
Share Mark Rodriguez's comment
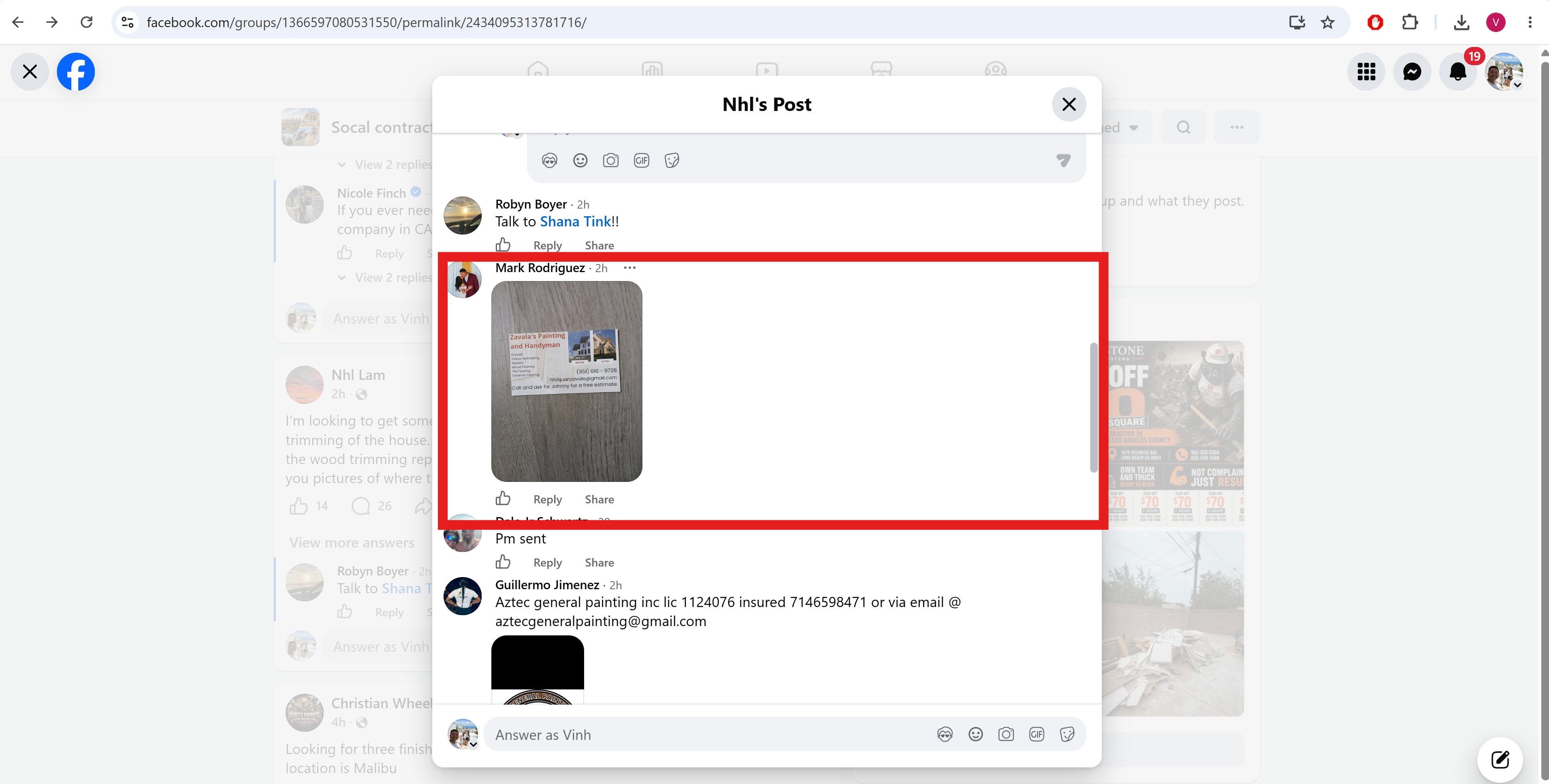(599, 499)
